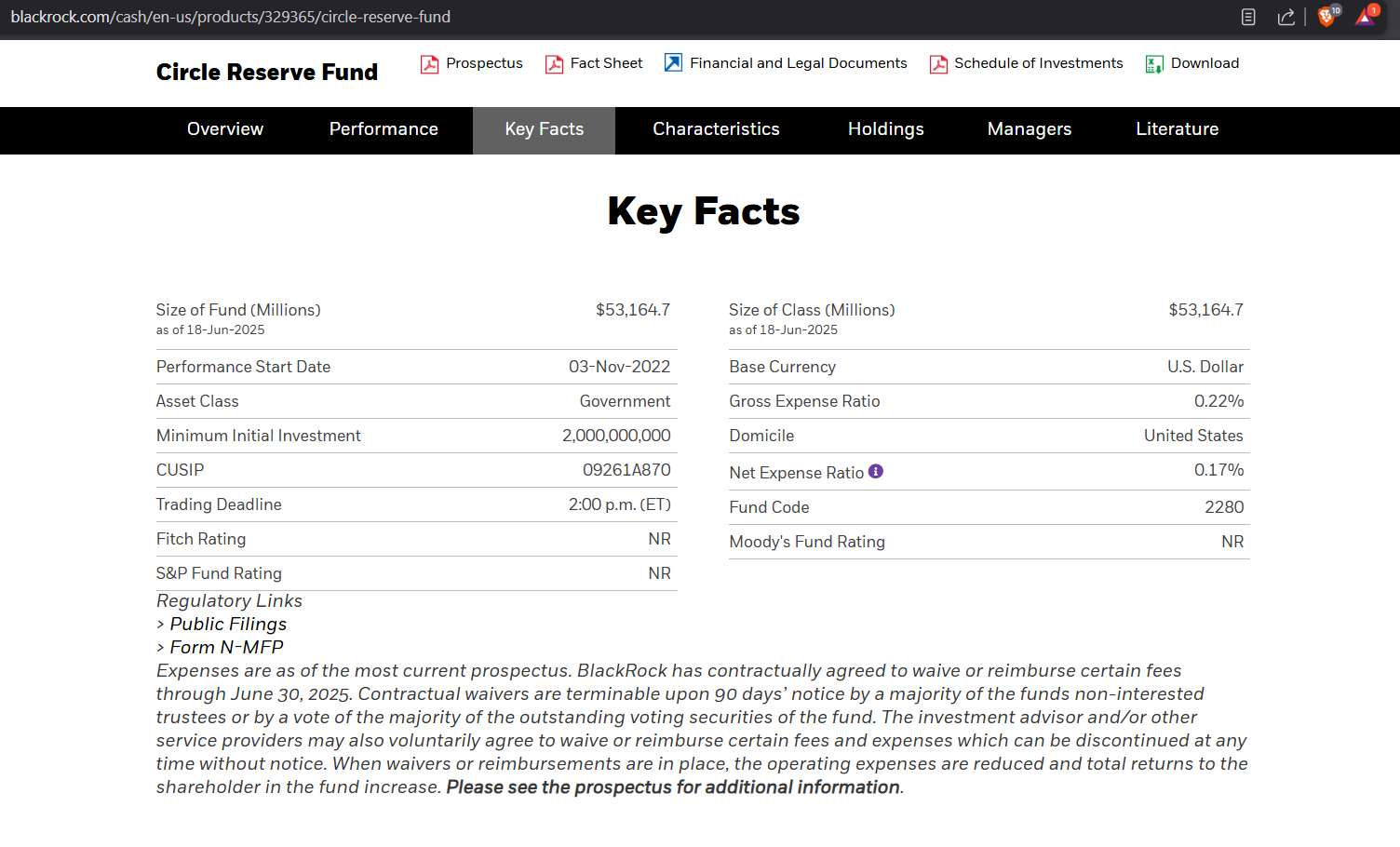Select the Key Facts tab

[545, 129]
